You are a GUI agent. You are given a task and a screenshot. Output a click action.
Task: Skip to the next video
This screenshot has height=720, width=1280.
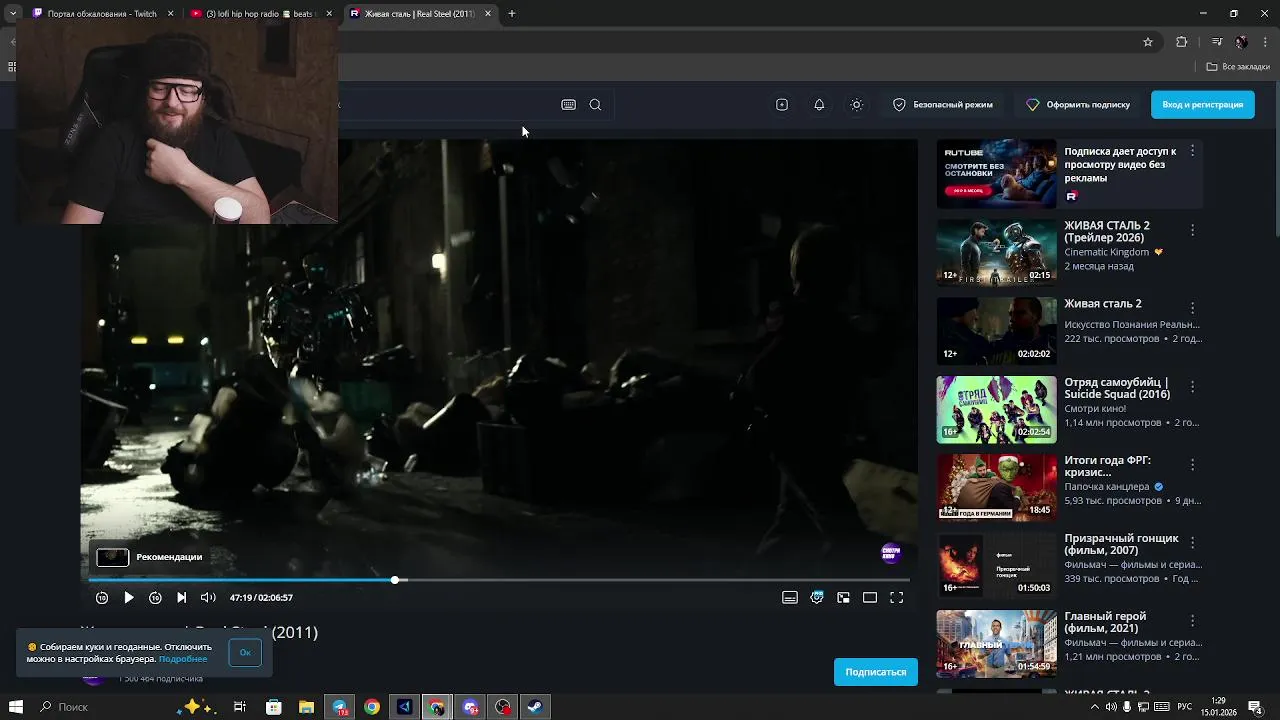point(181,598)
